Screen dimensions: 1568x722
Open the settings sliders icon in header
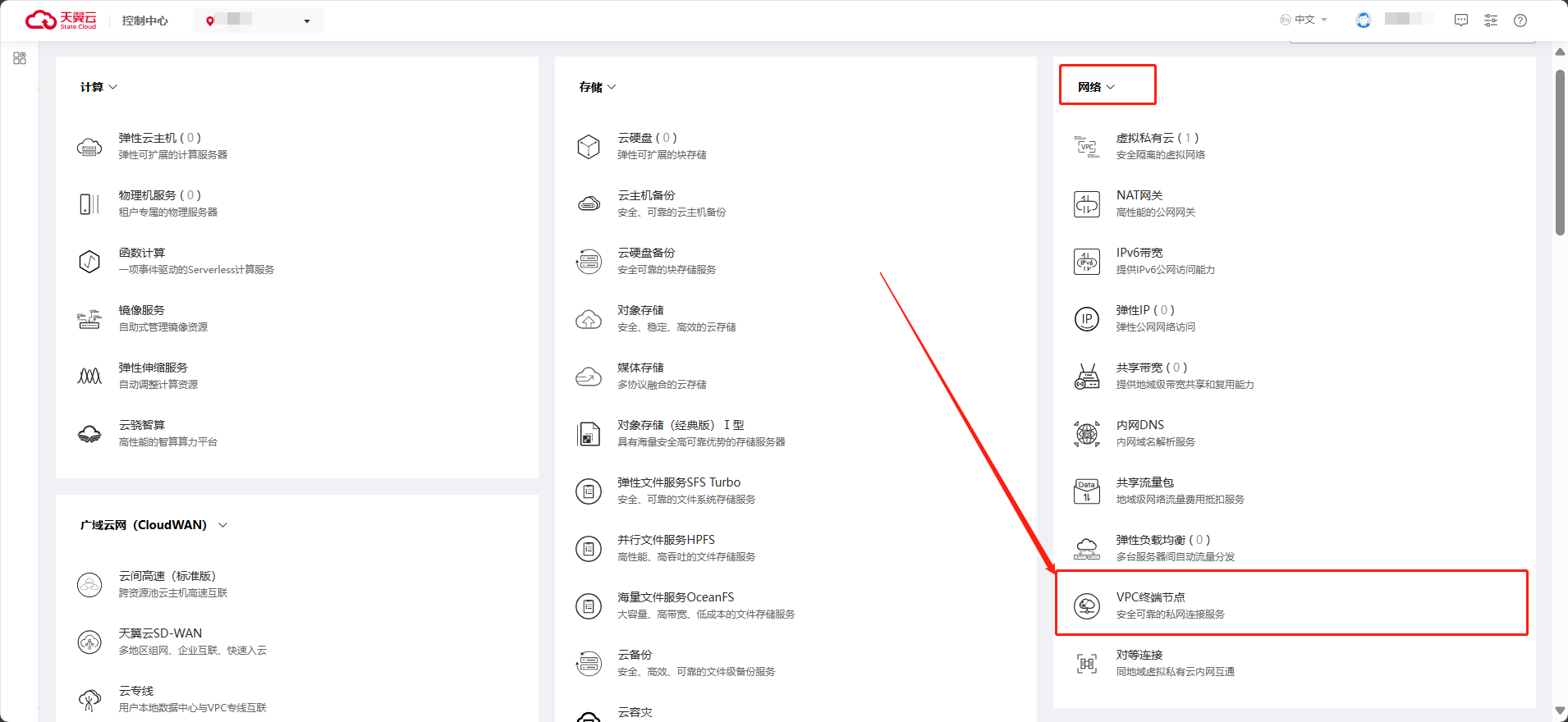point(1491,21)
